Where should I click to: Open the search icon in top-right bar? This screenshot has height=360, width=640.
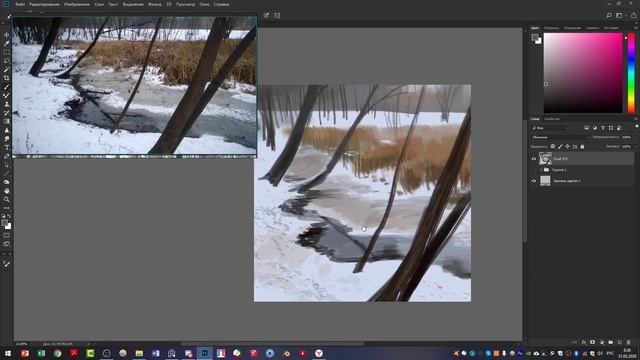[609, 16]
